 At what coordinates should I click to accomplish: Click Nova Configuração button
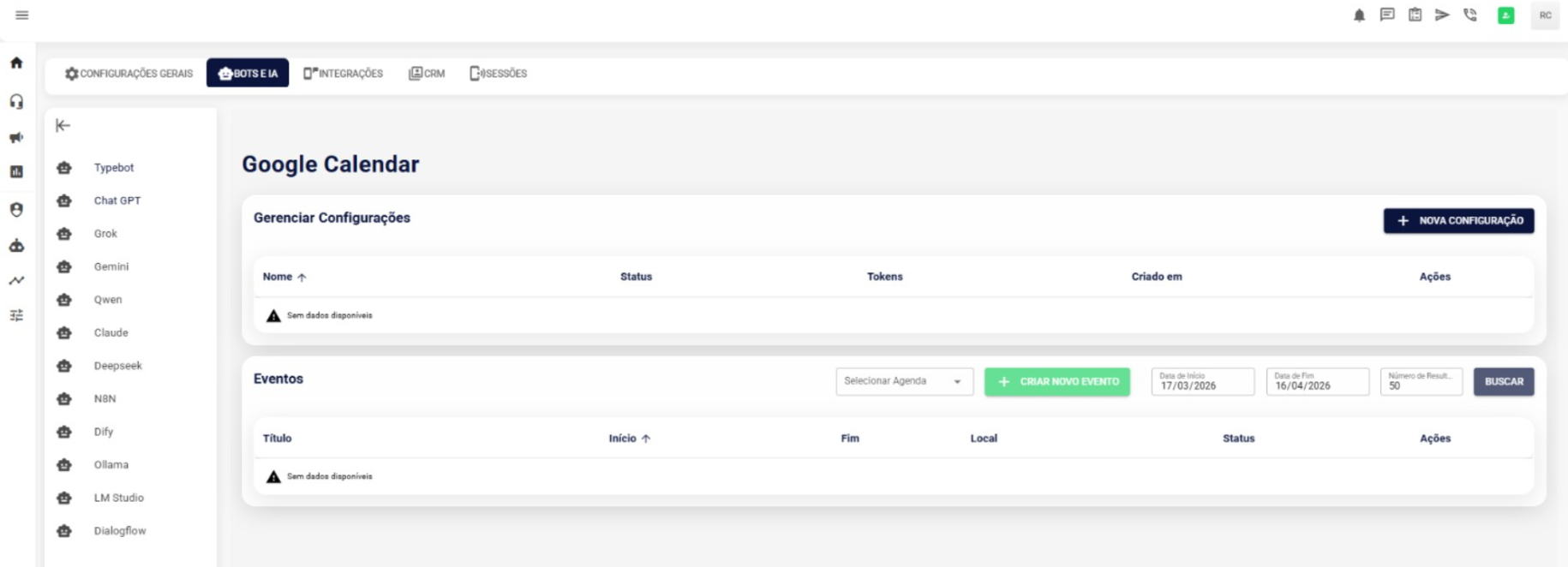(x=1458, y=221)
